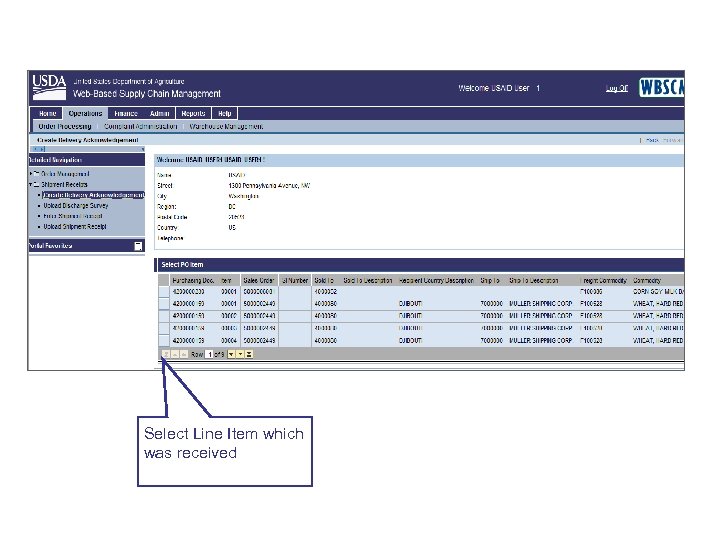The width and height of the screenshot is (720, 540).
Task: Open the Finance tab
Action: [126, 113]
